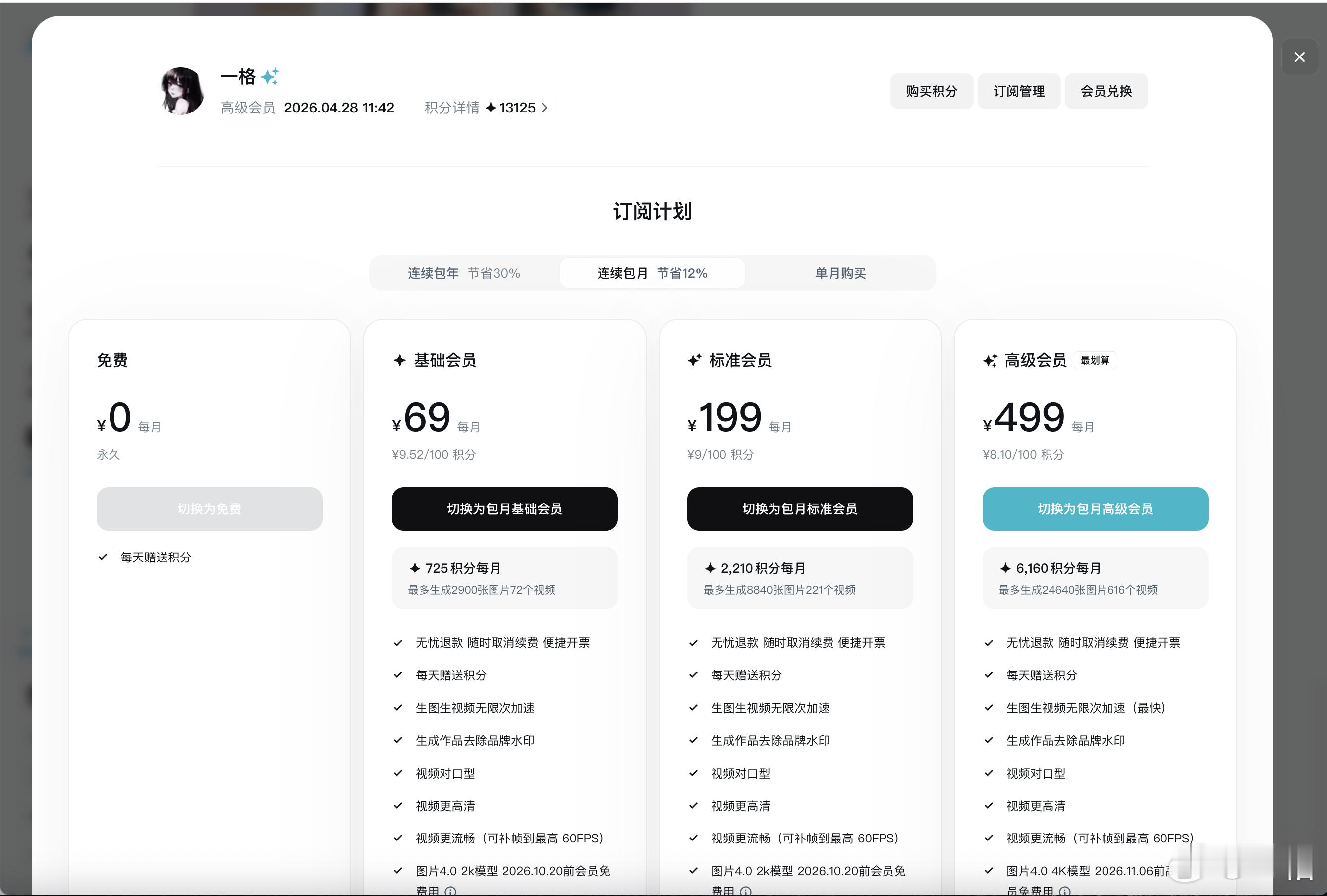Expand 积分详情 via its chevron arrow

coord(544,108)
